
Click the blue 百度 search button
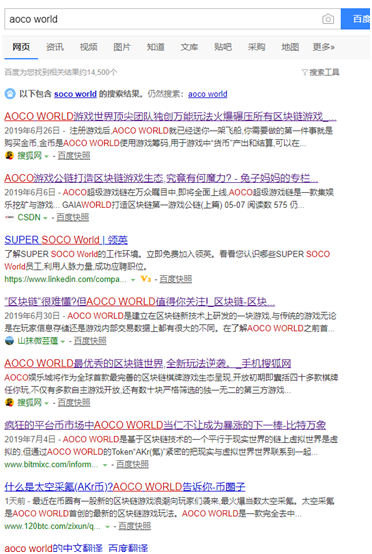click(x=356, y=19)
